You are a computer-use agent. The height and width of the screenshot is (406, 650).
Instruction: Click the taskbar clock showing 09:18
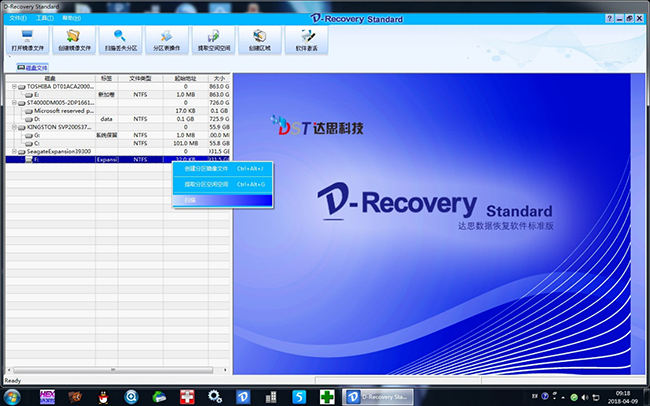pyautogui.click(x=623, y=397)
